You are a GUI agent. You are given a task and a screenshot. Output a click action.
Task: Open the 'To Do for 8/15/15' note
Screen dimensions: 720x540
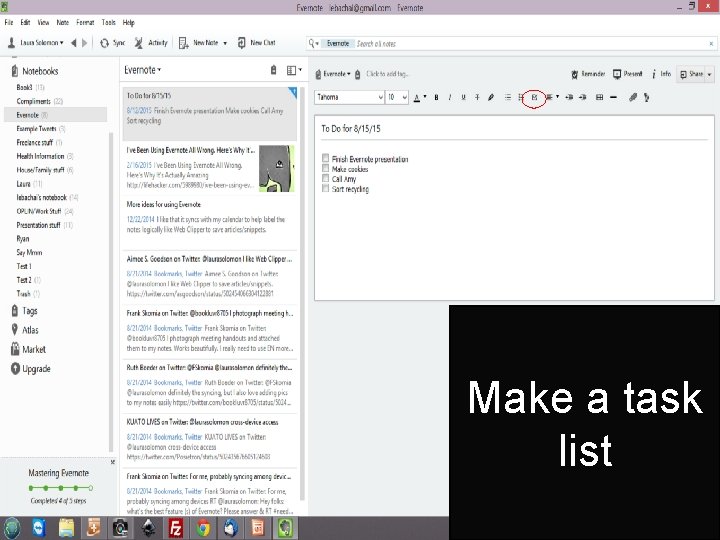tap(210, 113)
